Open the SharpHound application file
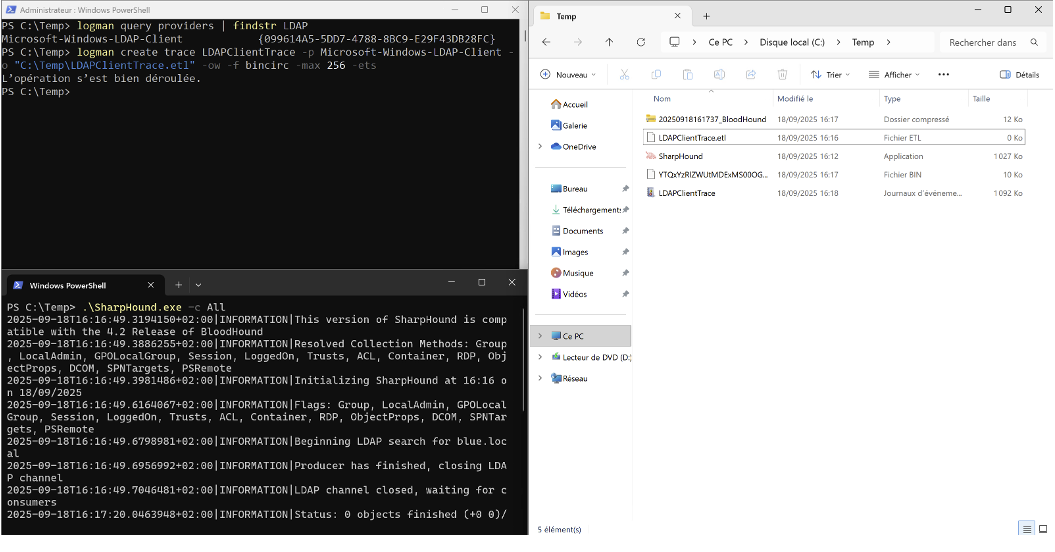This screenshot has height=552, width=1055. tap(680, 156)
